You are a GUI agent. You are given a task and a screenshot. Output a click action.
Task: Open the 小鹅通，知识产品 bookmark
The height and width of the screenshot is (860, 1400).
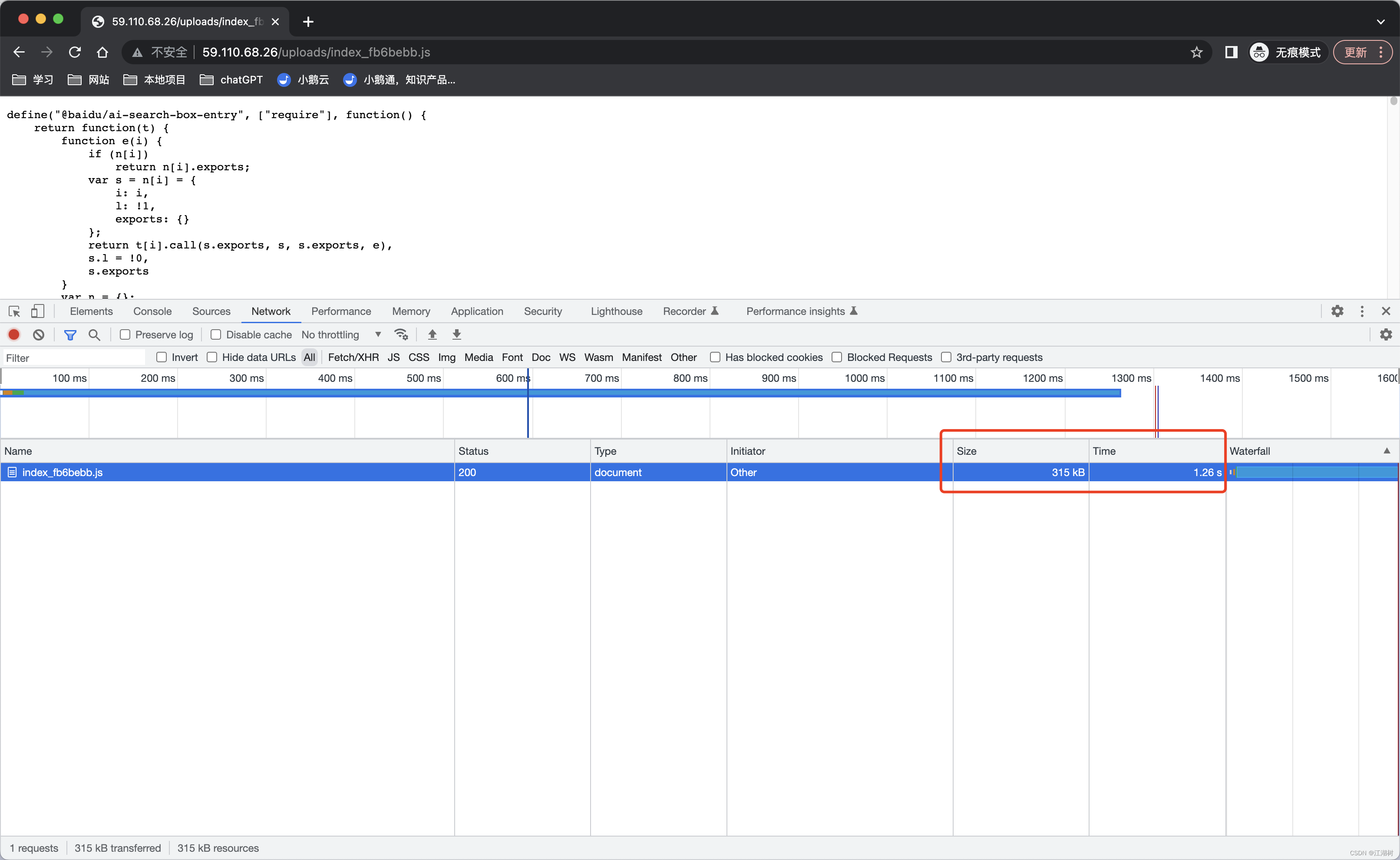(399, 79)
